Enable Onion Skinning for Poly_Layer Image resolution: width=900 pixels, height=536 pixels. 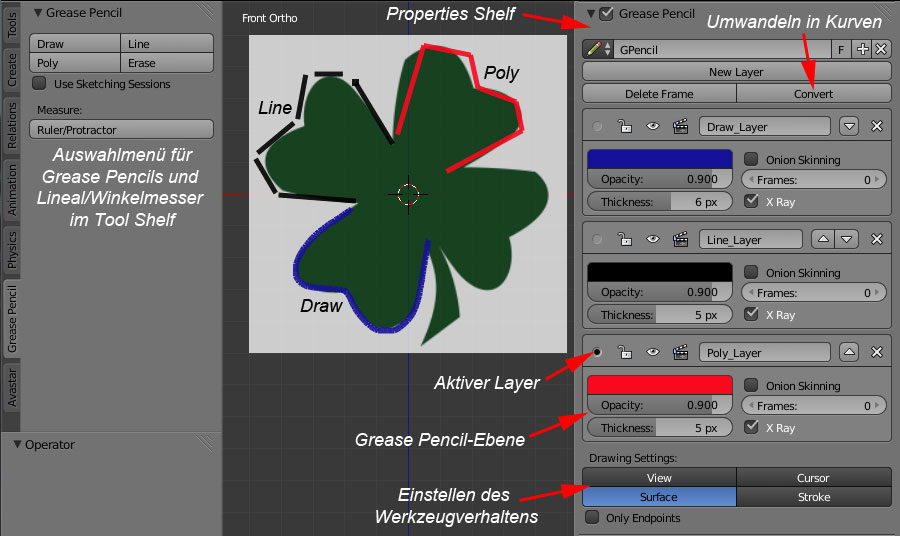751,386
